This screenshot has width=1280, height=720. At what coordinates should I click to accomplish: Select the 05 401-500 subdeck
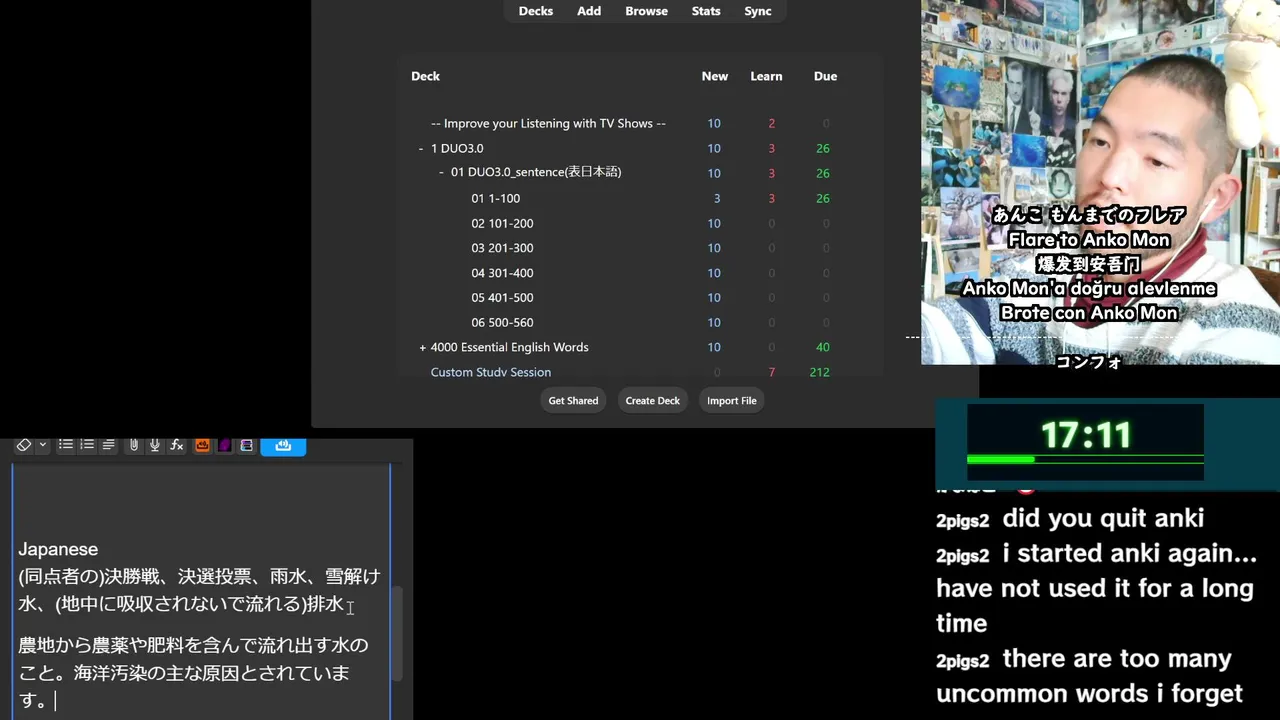coord(502,297)
